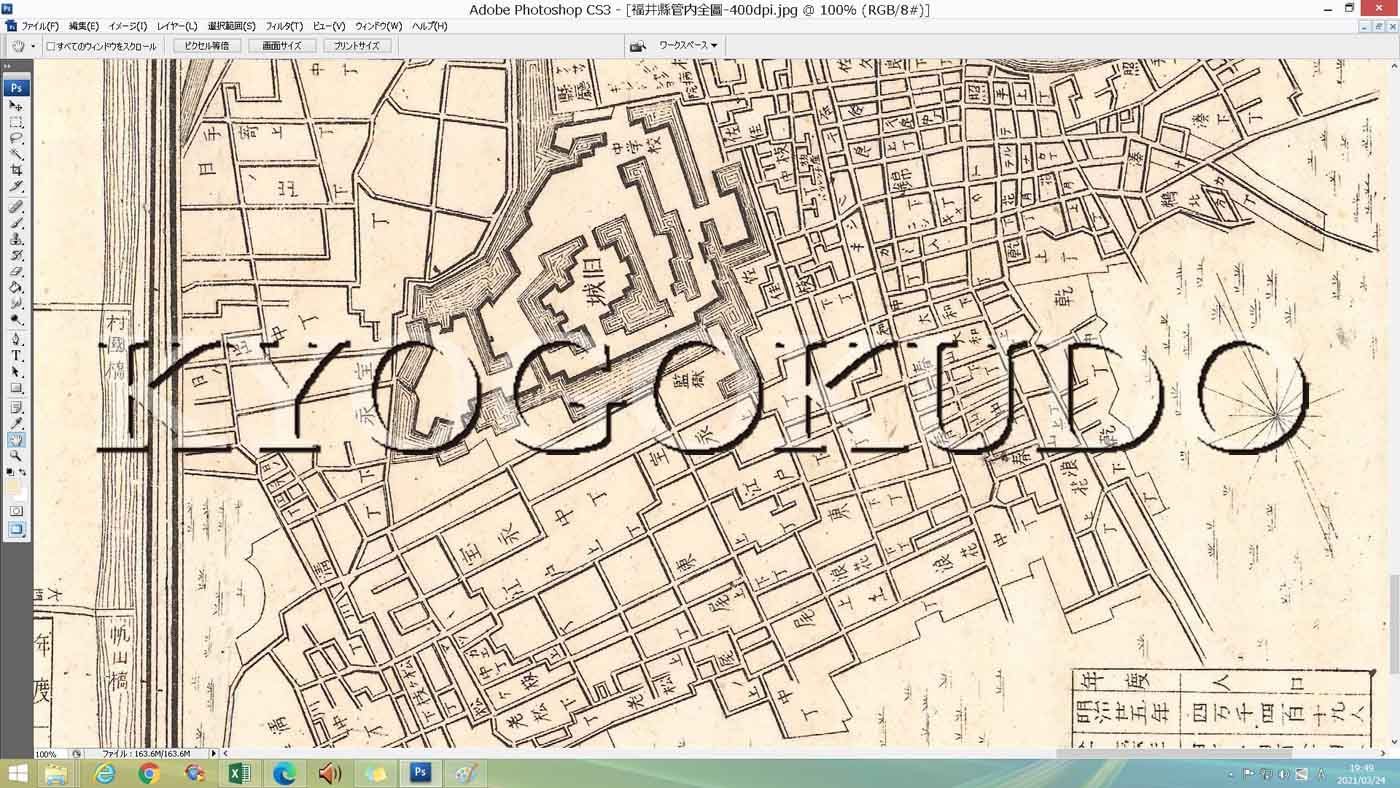Open the Hand tool preset picker arrow
Screen dimensions: 1400x788
click(32, 46)
